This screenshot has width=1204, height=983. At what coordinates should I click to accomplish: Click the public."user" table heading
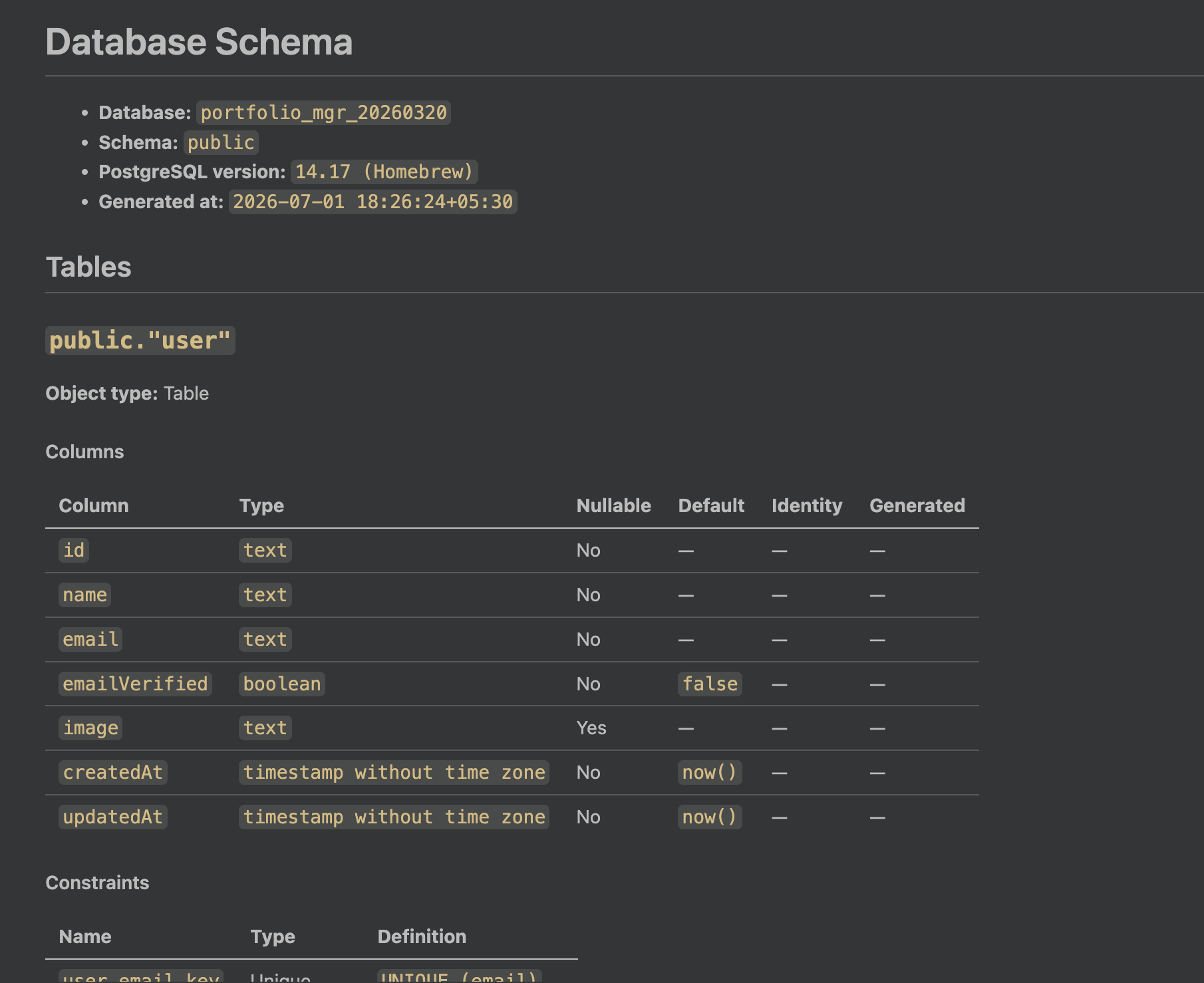tap(140, 341)
